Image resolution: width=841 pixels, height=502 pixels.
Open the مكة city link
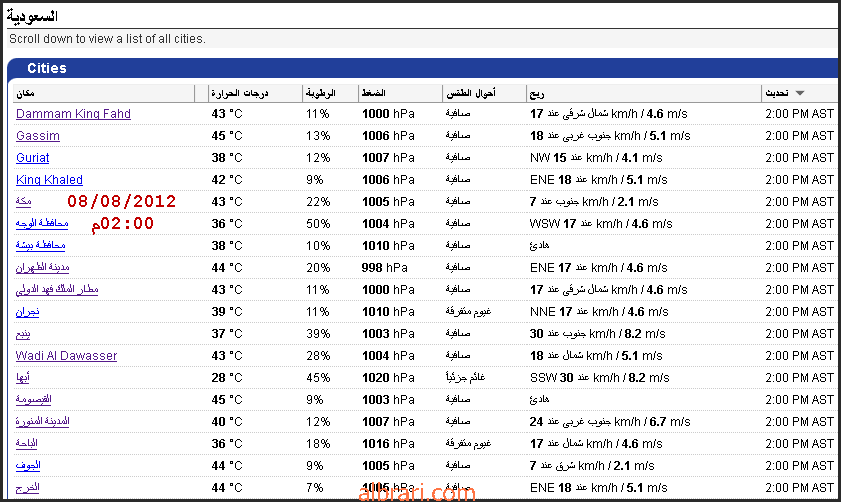[24, 202]
